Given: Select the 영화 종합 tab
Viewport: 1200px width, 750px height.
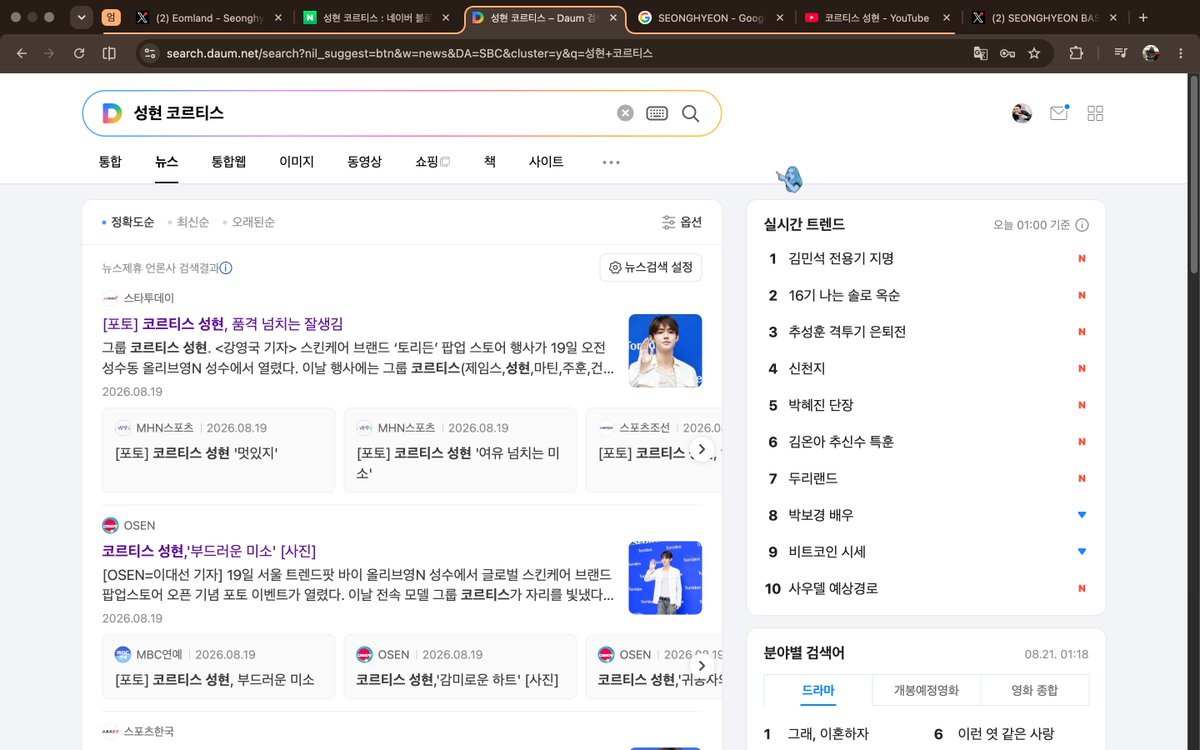Looking at the screenshot, I should [x=1035, y=690].
